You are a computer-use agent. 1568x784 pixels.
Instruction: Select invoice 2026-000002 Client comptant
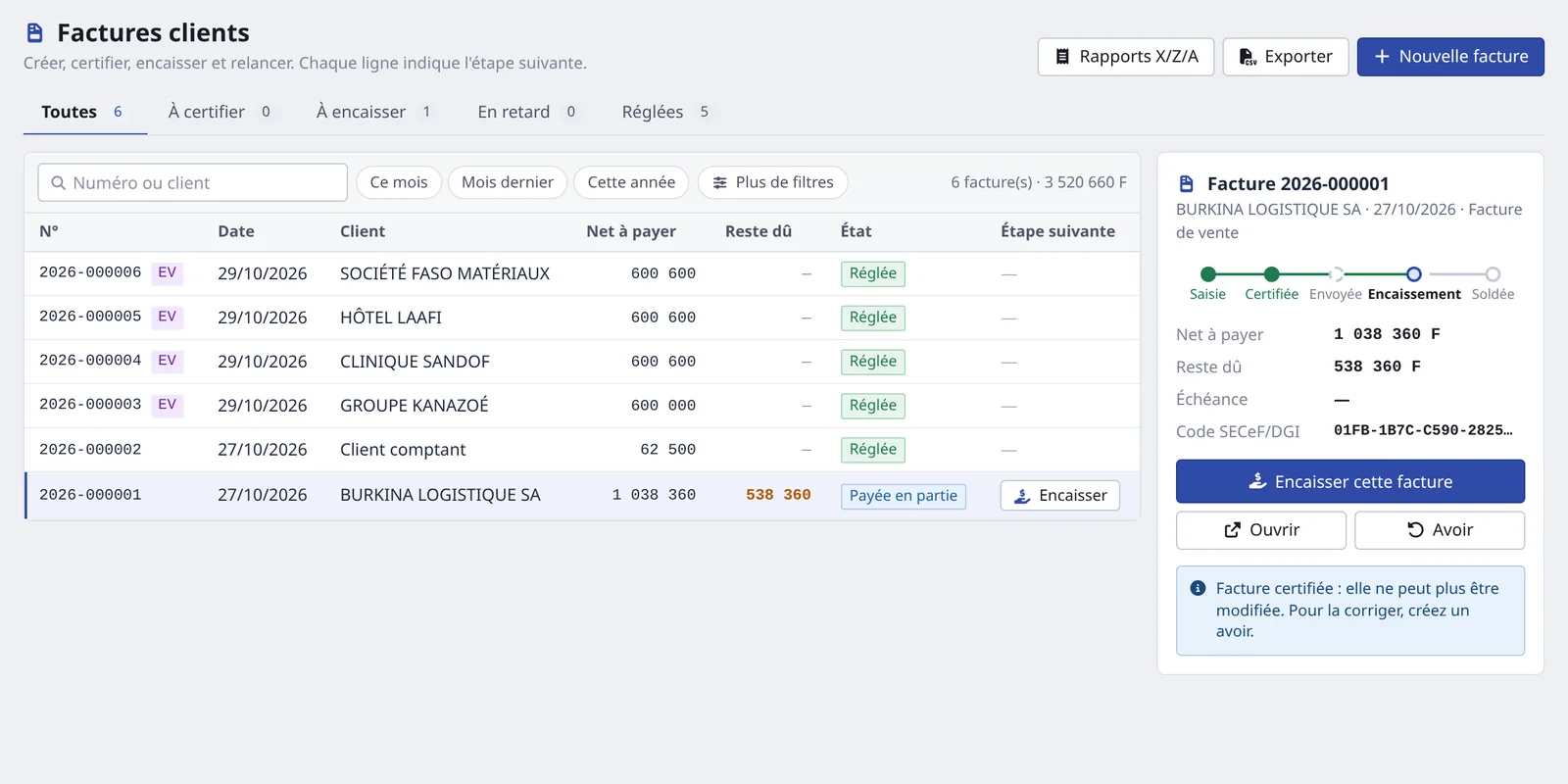click(582, 450)
